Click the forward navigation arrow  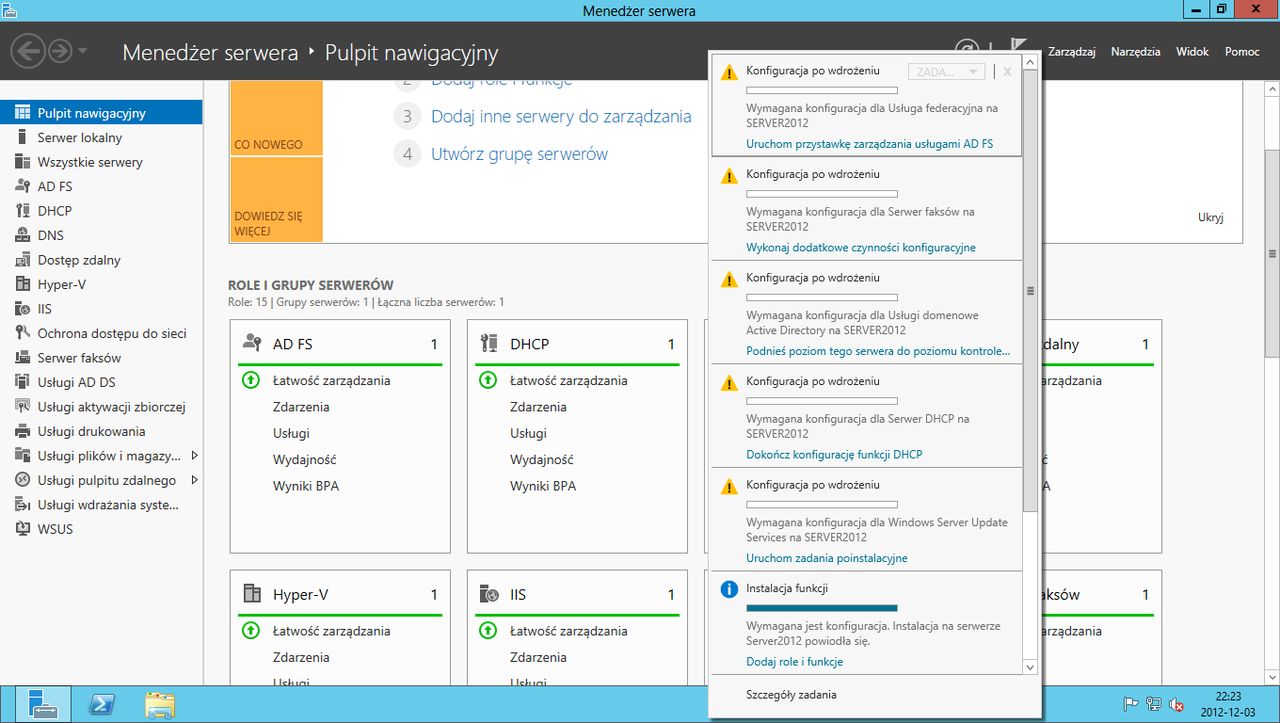[60, 51]
